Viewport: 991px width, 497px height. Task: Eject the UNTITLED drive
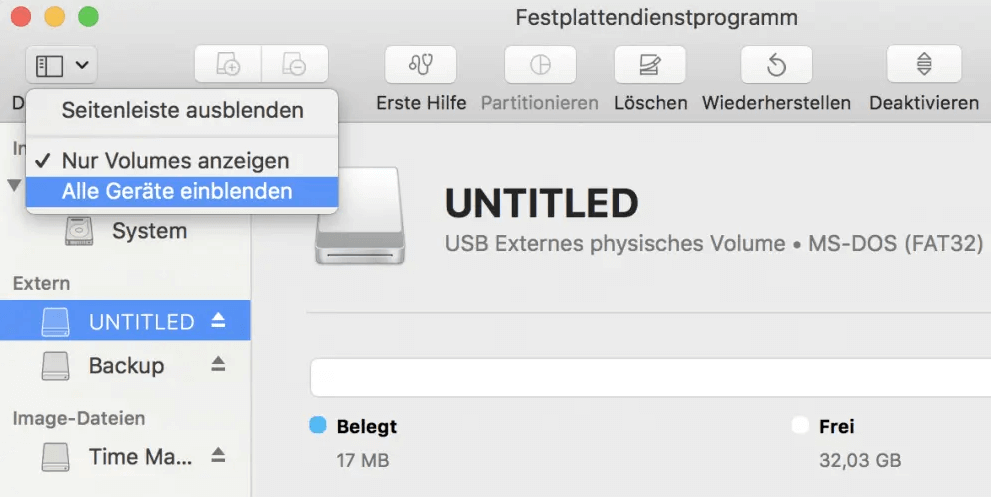[x=218, y=321]
